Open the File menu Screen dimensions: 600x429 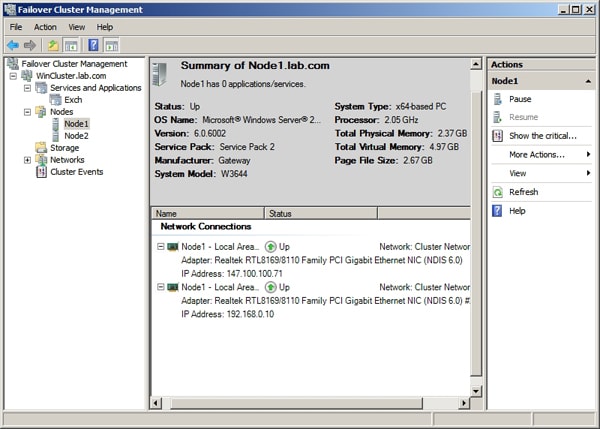(16, 27)
